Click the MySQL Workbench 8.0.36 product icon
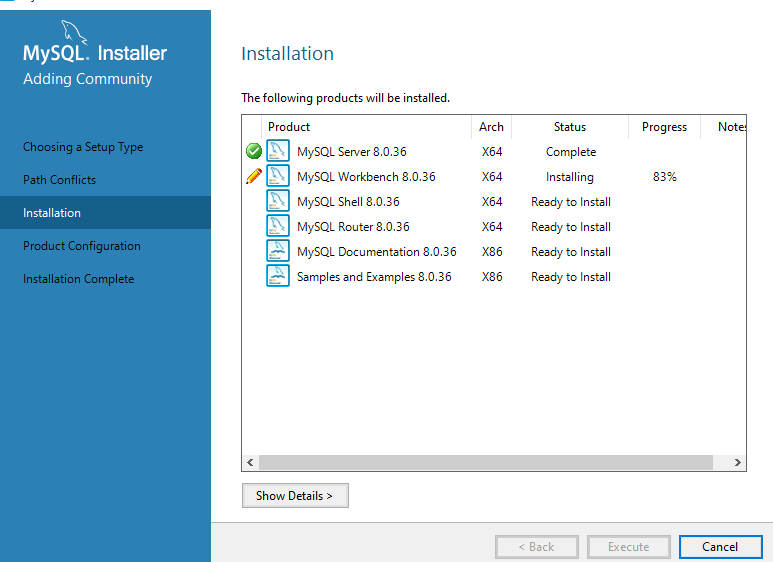Viewport: 773px width, 562px height. click(x=278, y=176)
